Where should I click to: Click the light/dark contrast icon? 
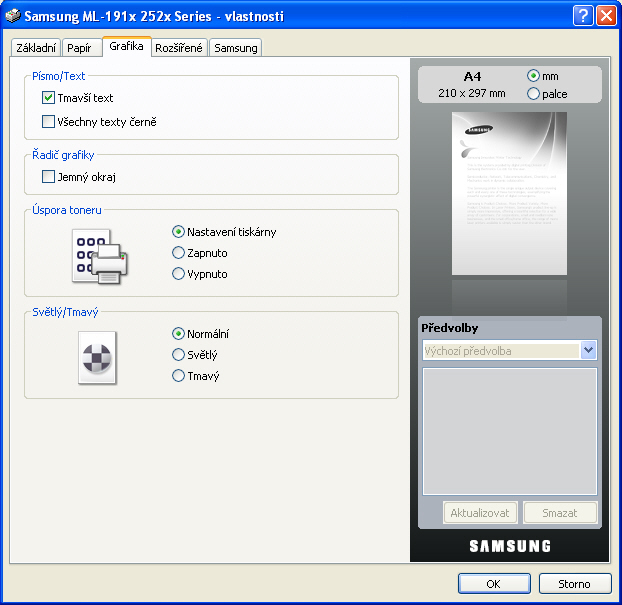98,357
